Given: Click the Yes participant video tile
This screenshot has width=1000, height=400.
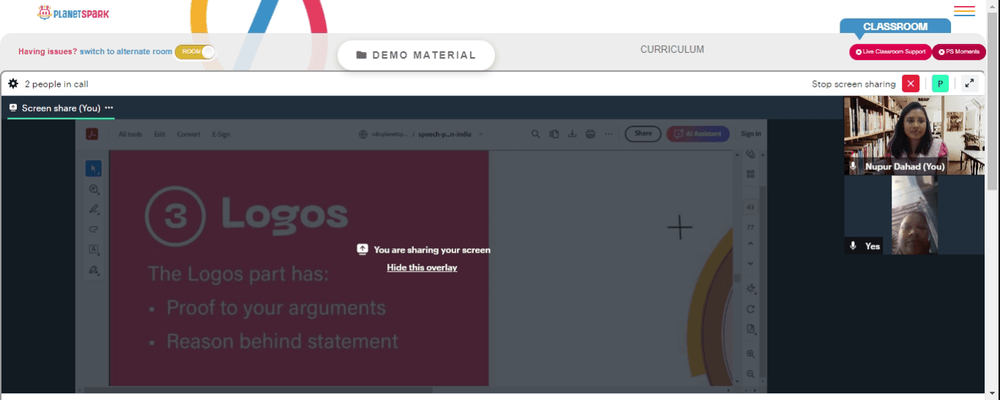Looking at the screenshot, I should (914, 215).
